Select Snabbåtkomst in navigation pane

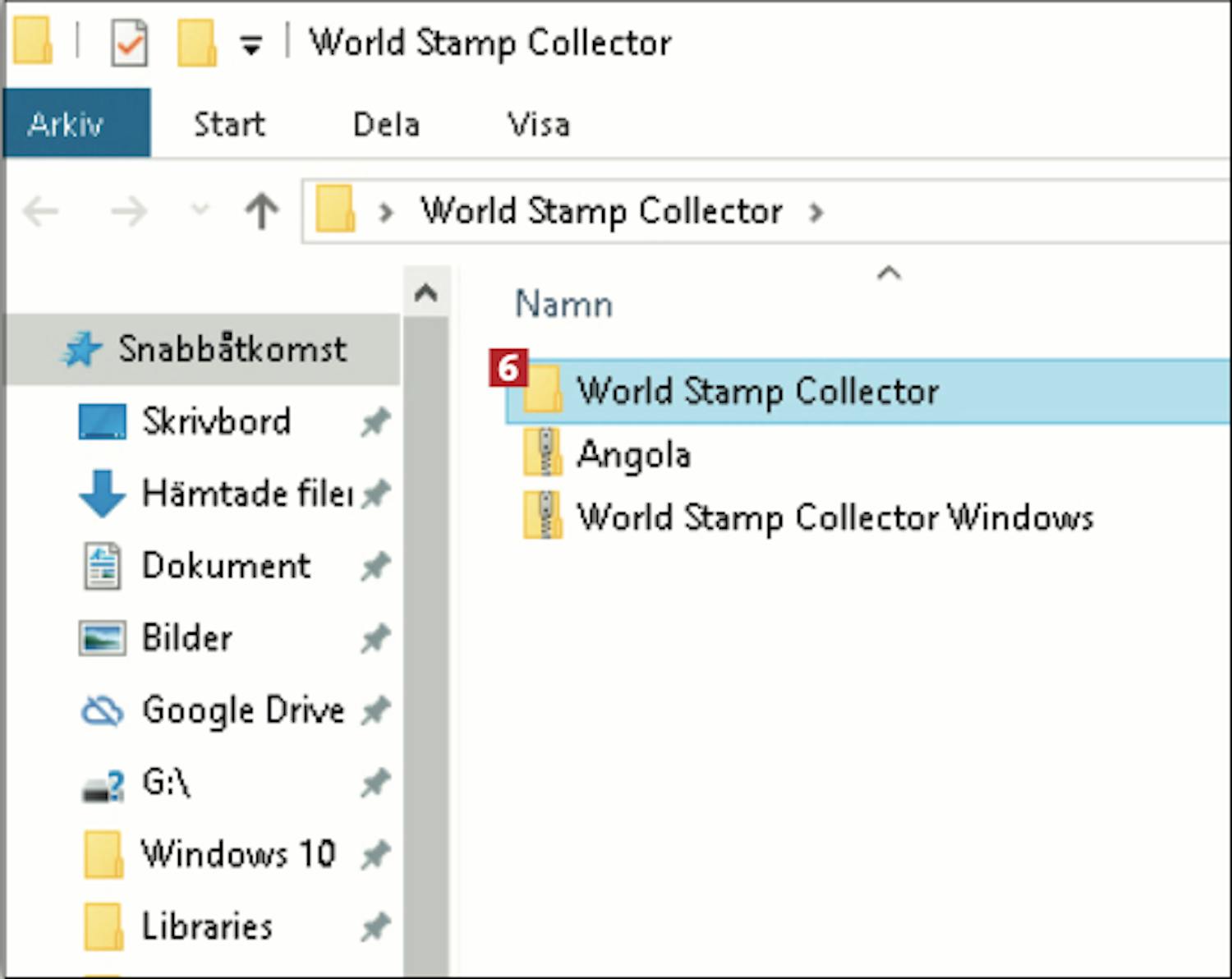pos(203,349)
